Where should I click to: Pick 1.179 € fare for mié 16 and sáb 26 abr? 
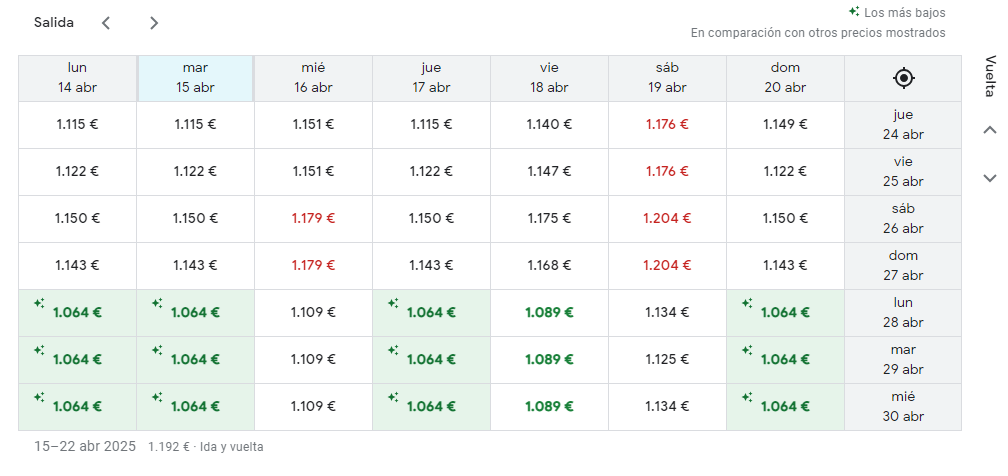click(313, 219)
